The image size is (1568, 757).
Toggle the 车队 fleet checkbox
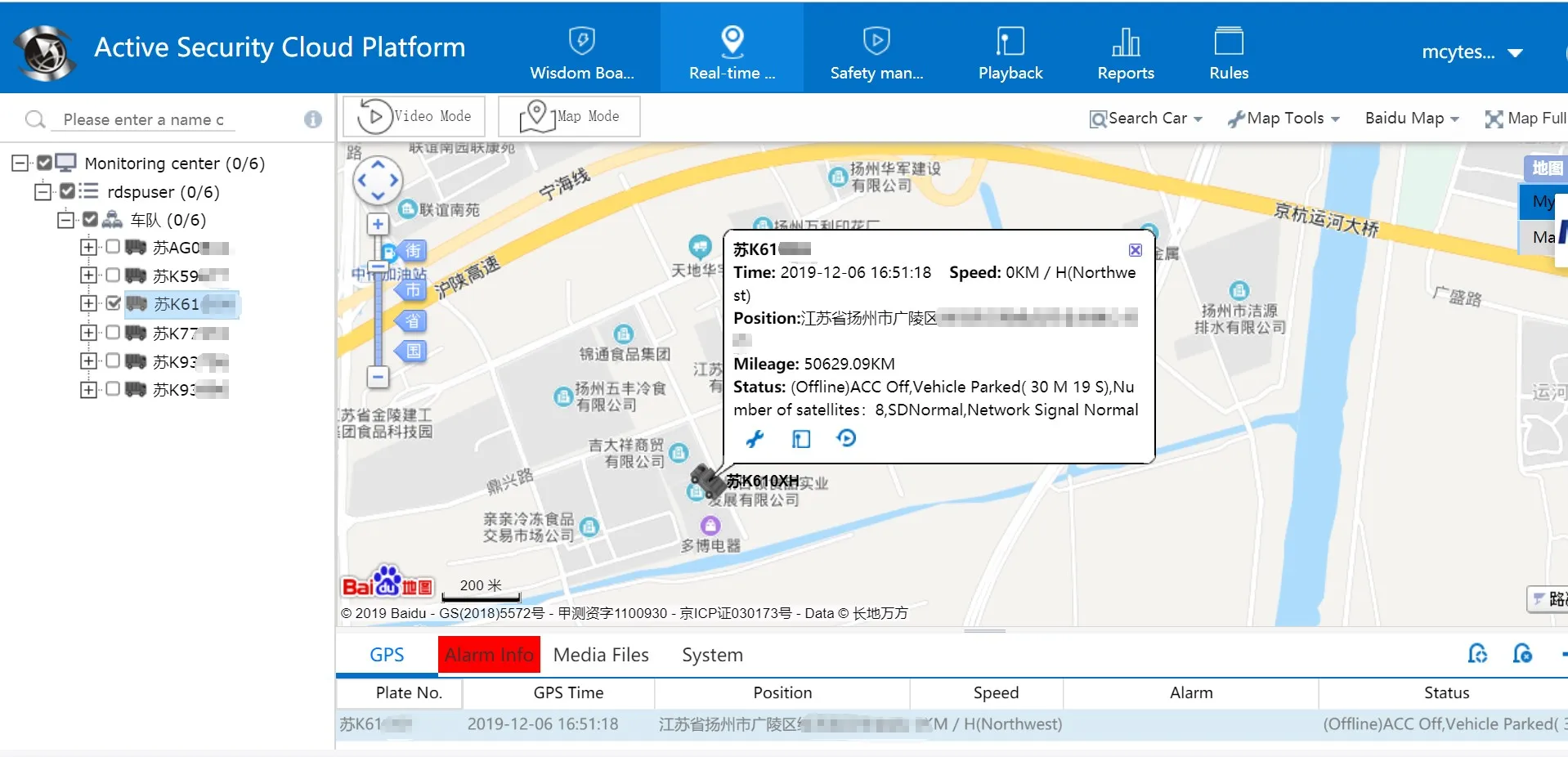[91, 219]
